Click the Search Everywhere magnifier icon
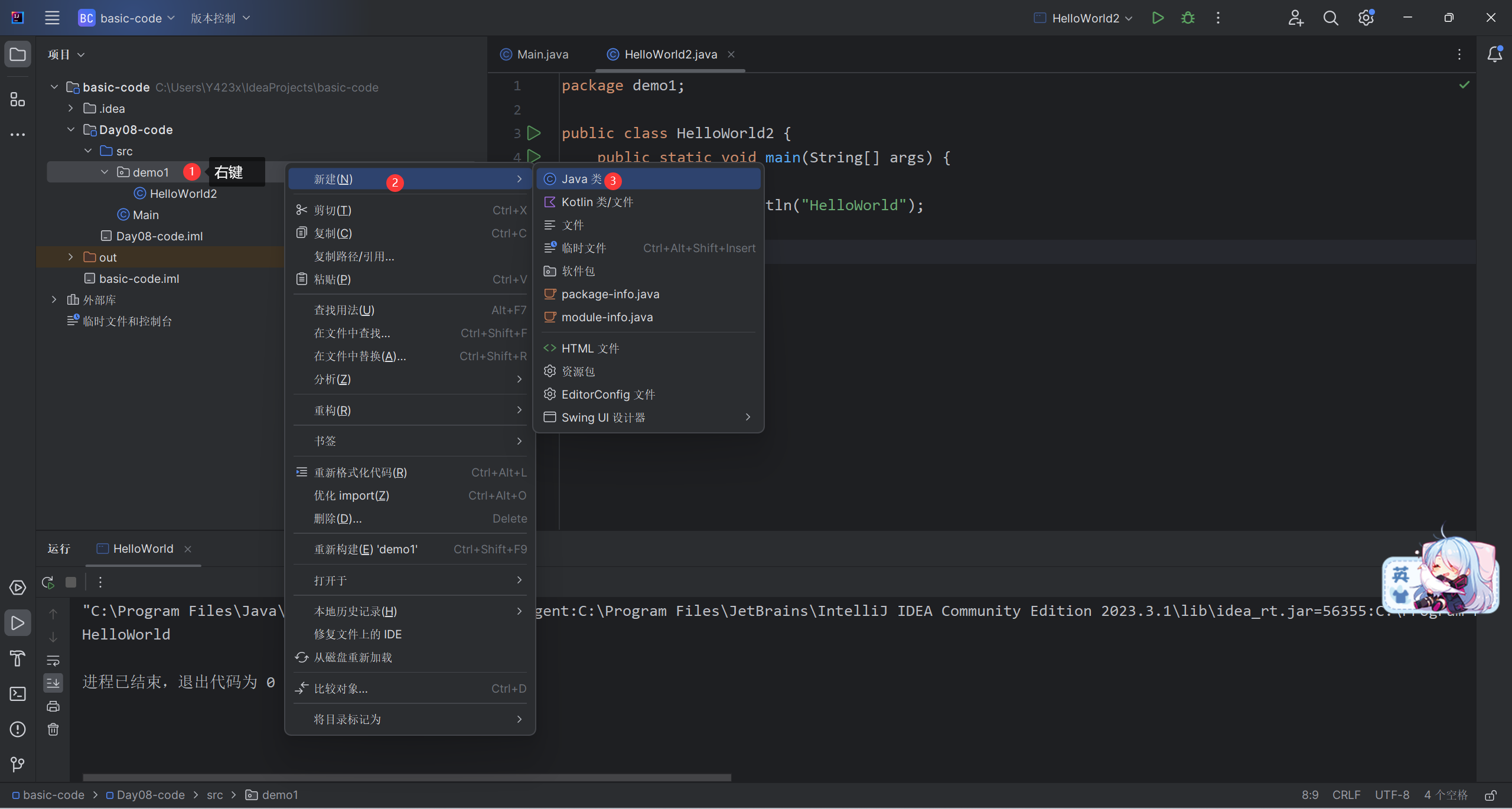The height and width of the screenshot is (809, 1512). (1331, 18)
